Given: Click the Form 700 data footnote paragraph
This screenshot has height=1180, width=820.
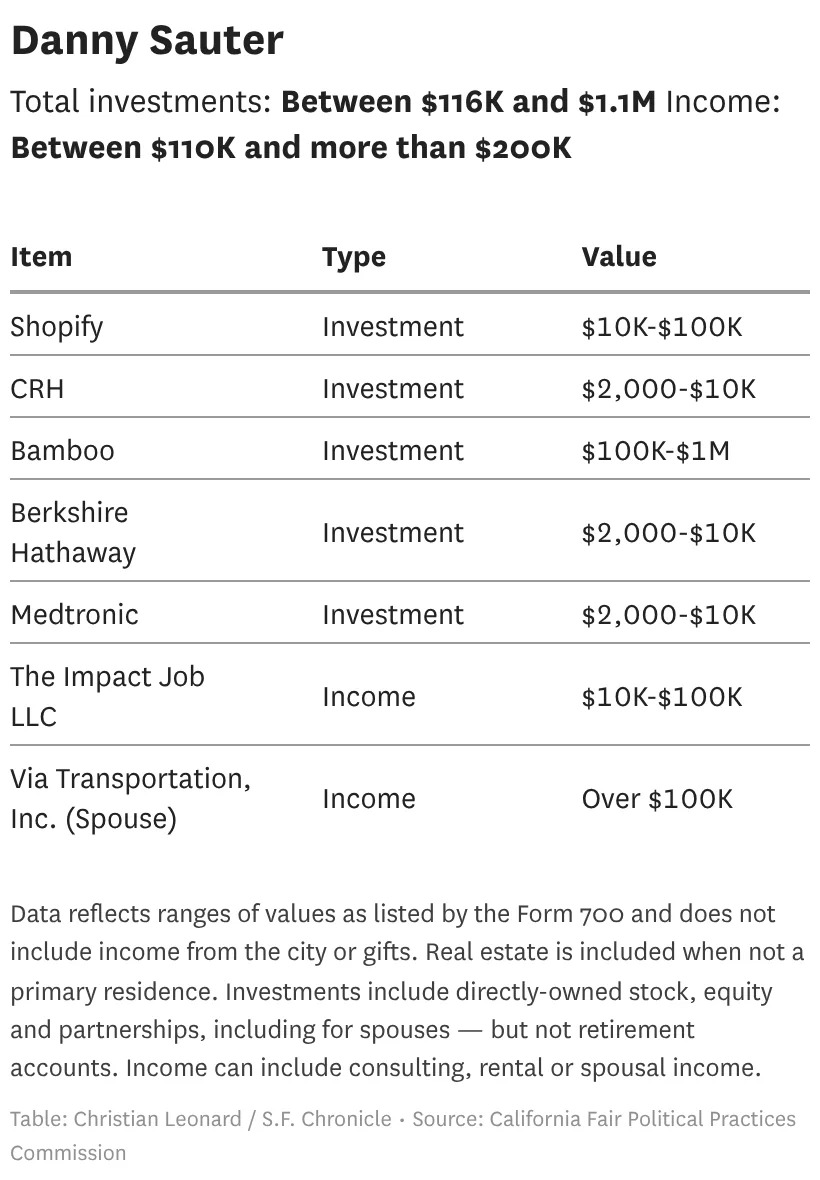Looking at the screenshot, I should (407, 990).
